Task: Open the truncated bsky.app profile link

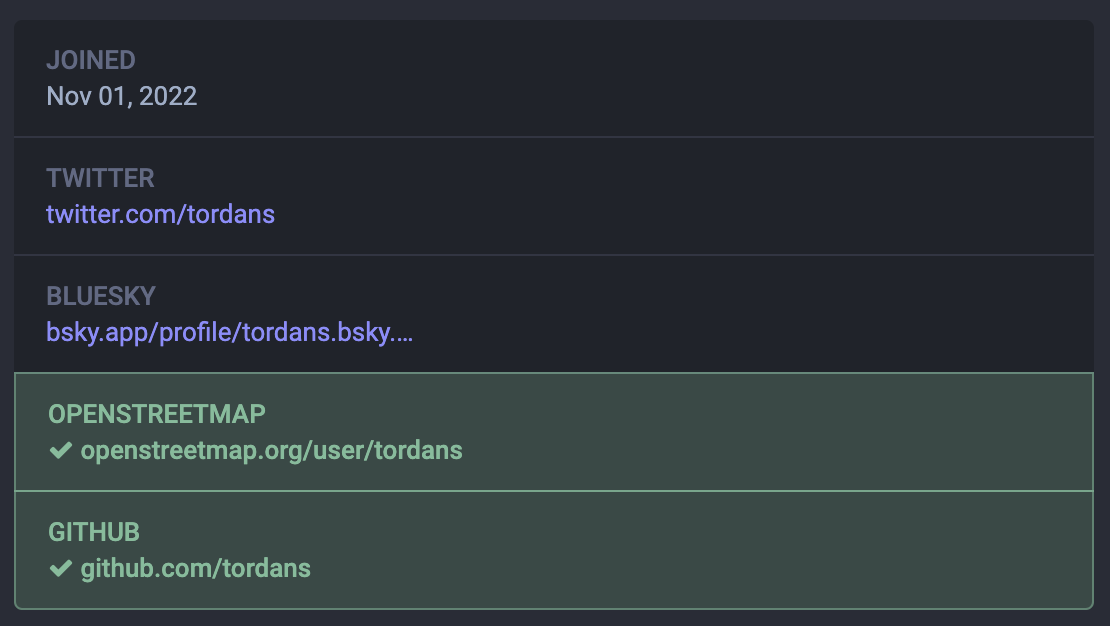Action: coord(229,332)
